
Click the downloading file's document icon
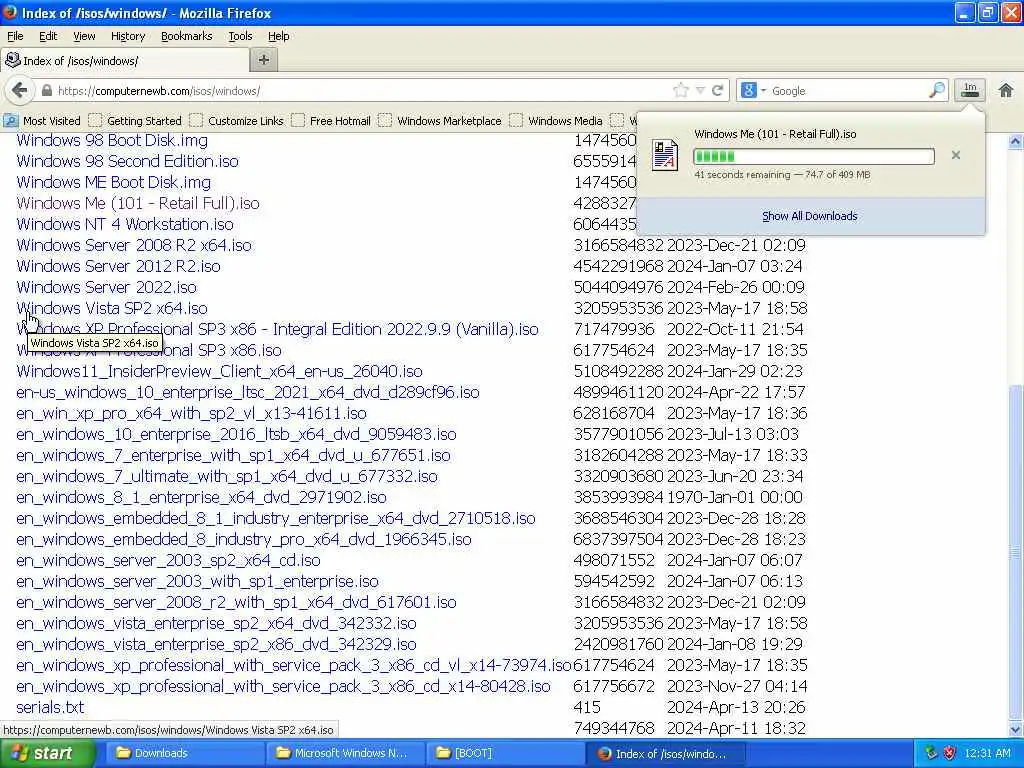(x=665, y=155)
